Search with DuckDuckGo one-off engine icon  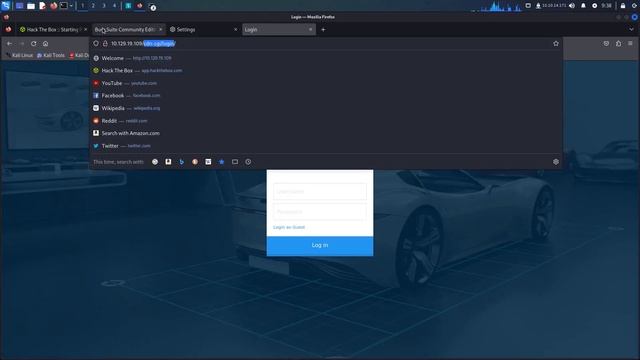[195, 162]
